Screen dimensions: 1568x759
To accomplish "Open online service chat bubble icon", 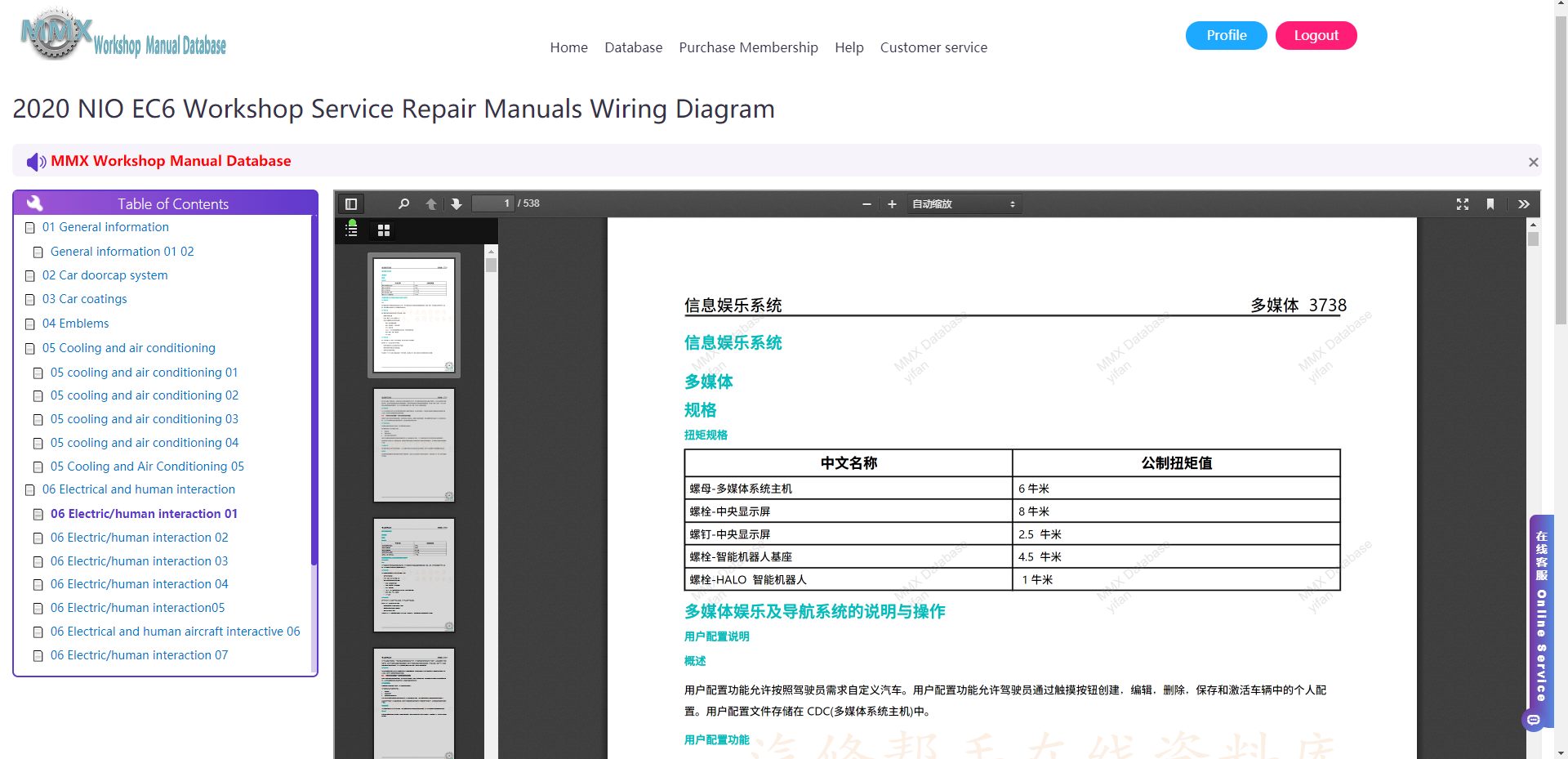I will click(1534, 720).
